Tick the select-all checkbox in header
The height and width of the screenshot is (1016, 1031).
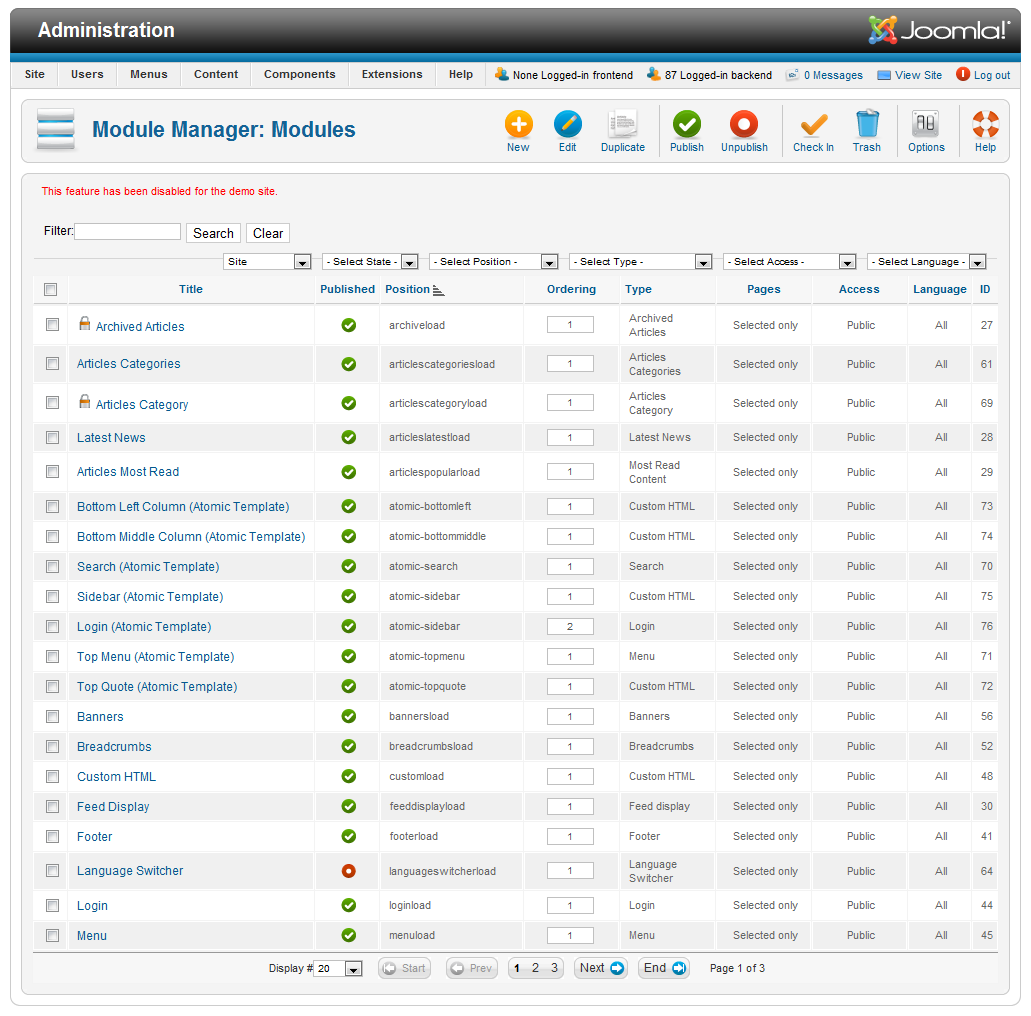51,290
